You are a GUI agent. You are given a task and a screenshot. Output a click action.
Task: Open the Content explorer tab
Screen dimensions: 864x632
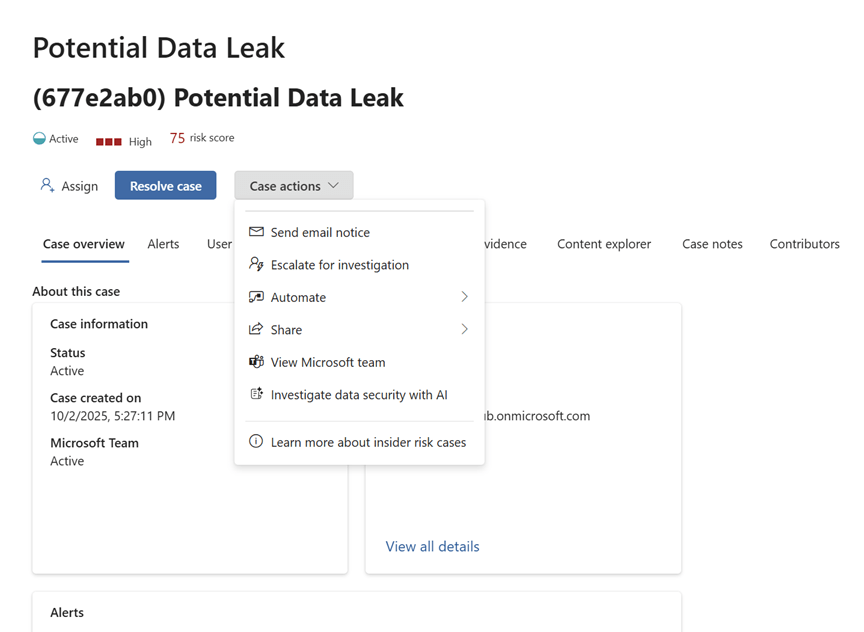[x=604, y=244]
